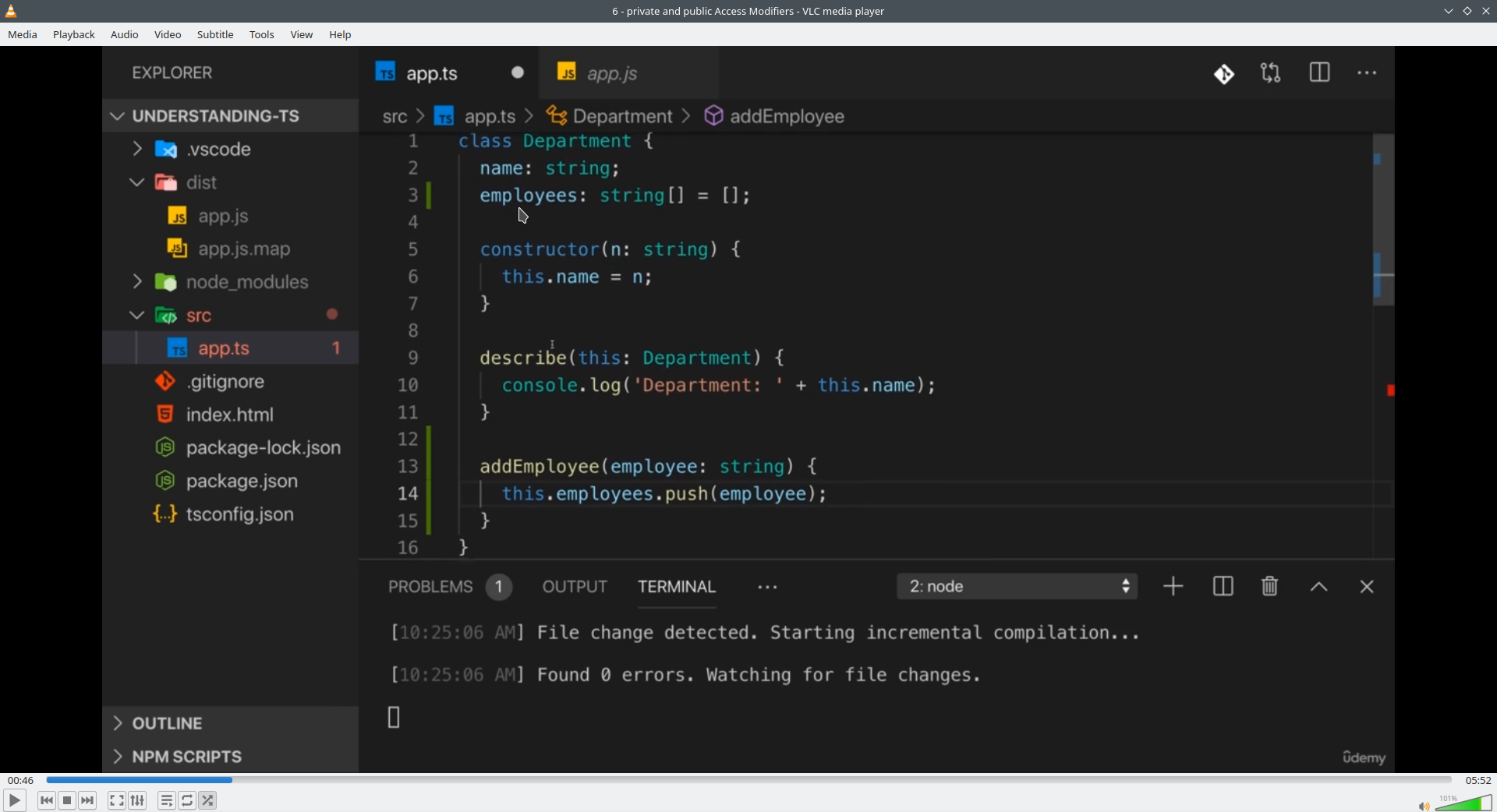Screen dimensions: 1497x812
Task: Open the editor more actions ellipsis
Action: click(x=1367, y=73)
